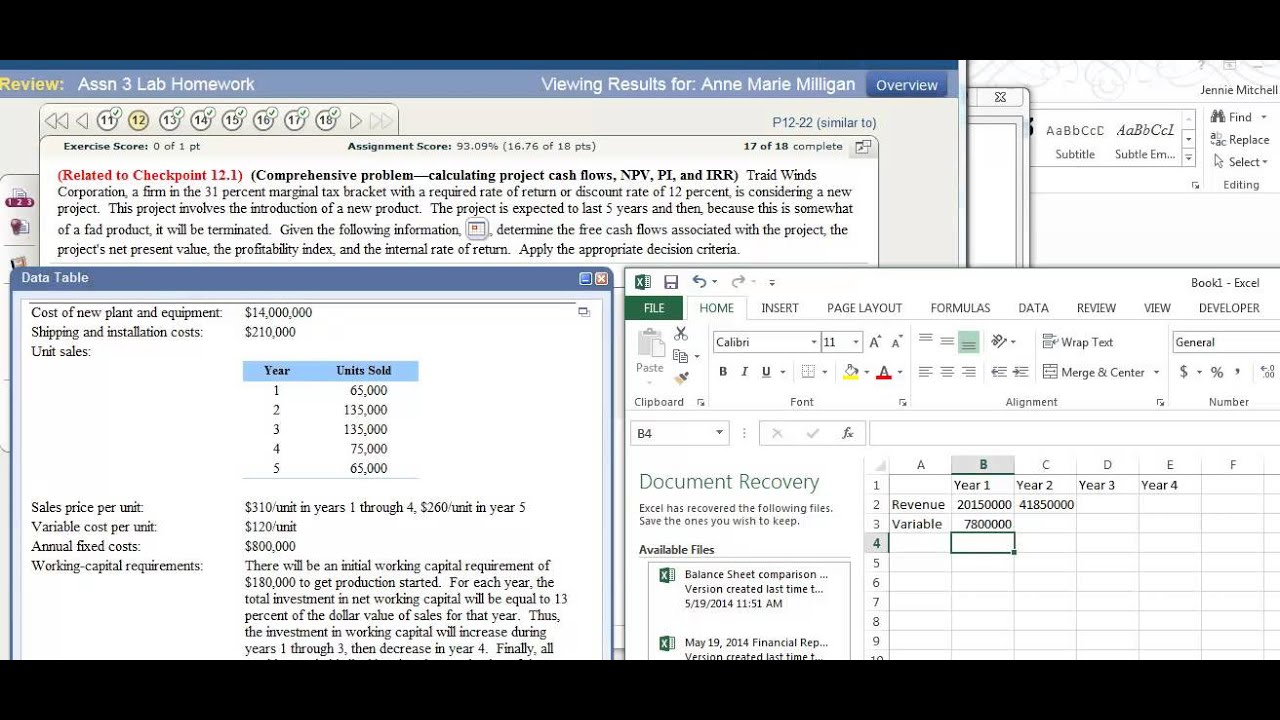1280x720 pixels.
Task: Click the Wrap Text button
Action: tap(1078, 342)
